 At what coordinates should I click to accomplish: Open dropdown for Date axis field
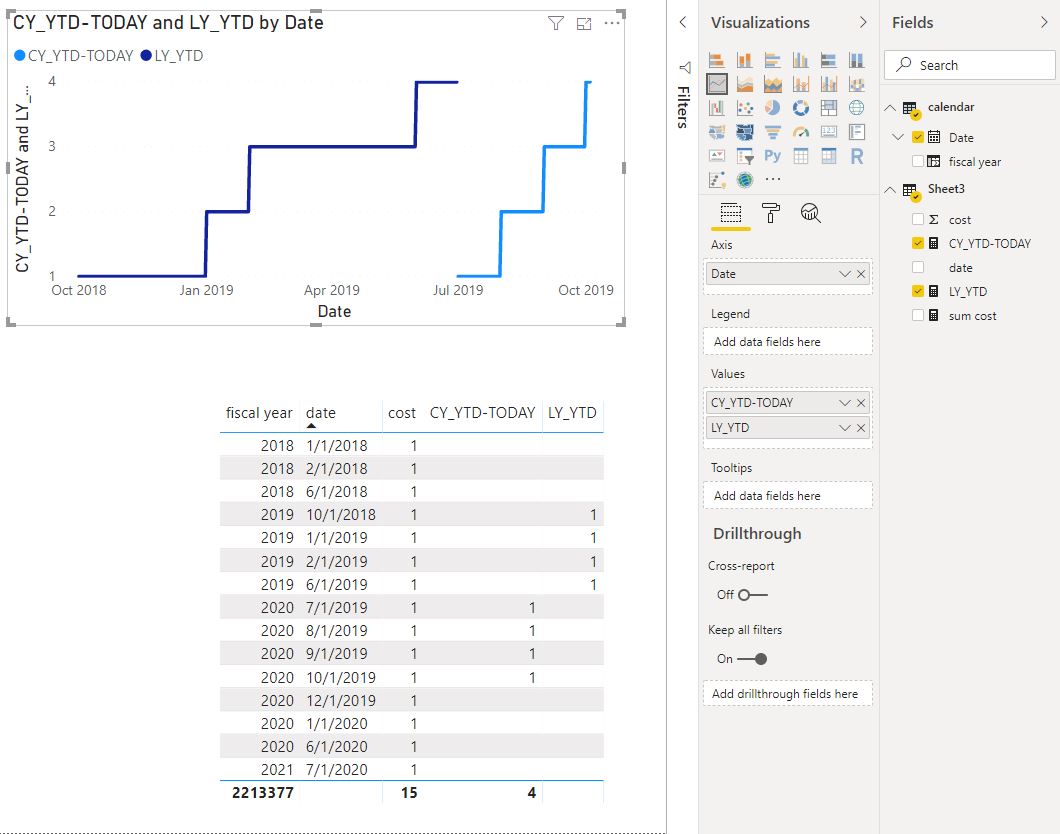tap(844, 274)
